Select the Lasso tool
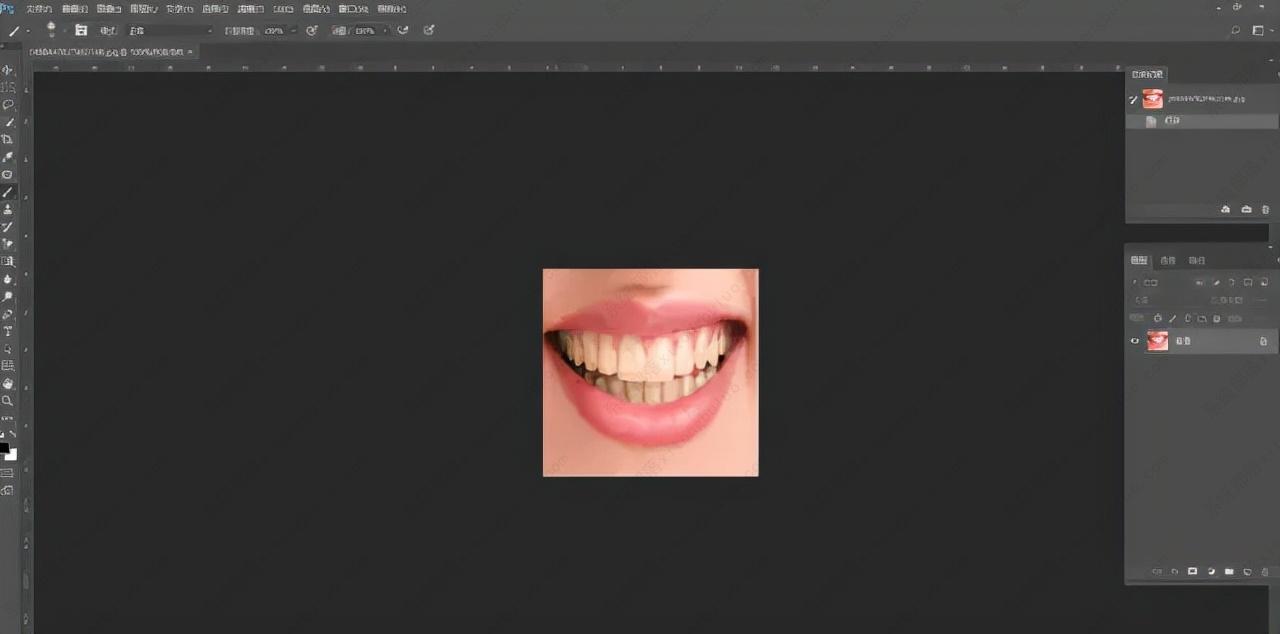The height and width of the screenshot is (634, 1280). tap(7, 104)
